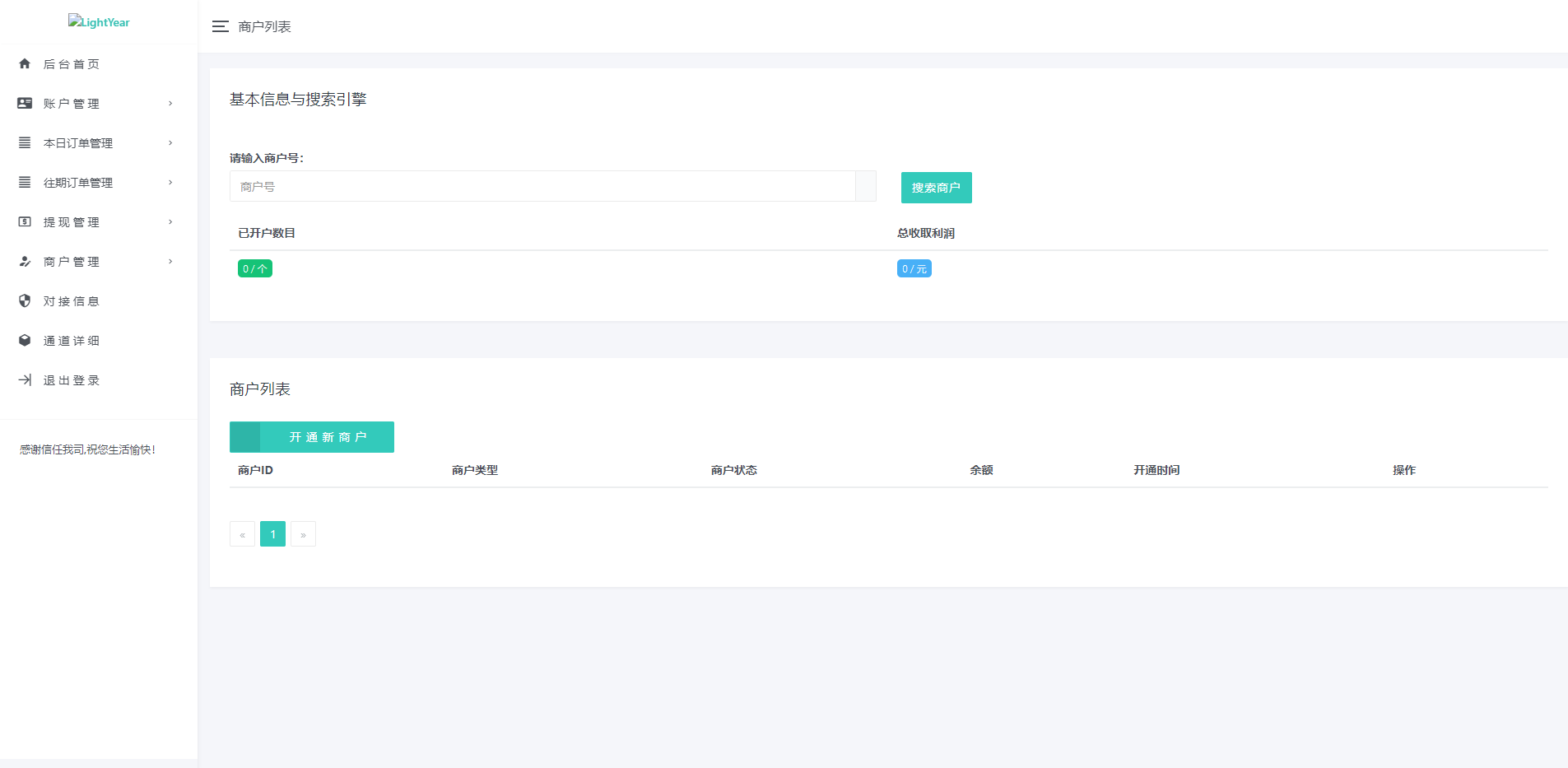1568x768 pixels.
Task: Click the next page » arrow
Action: (303, 534)
